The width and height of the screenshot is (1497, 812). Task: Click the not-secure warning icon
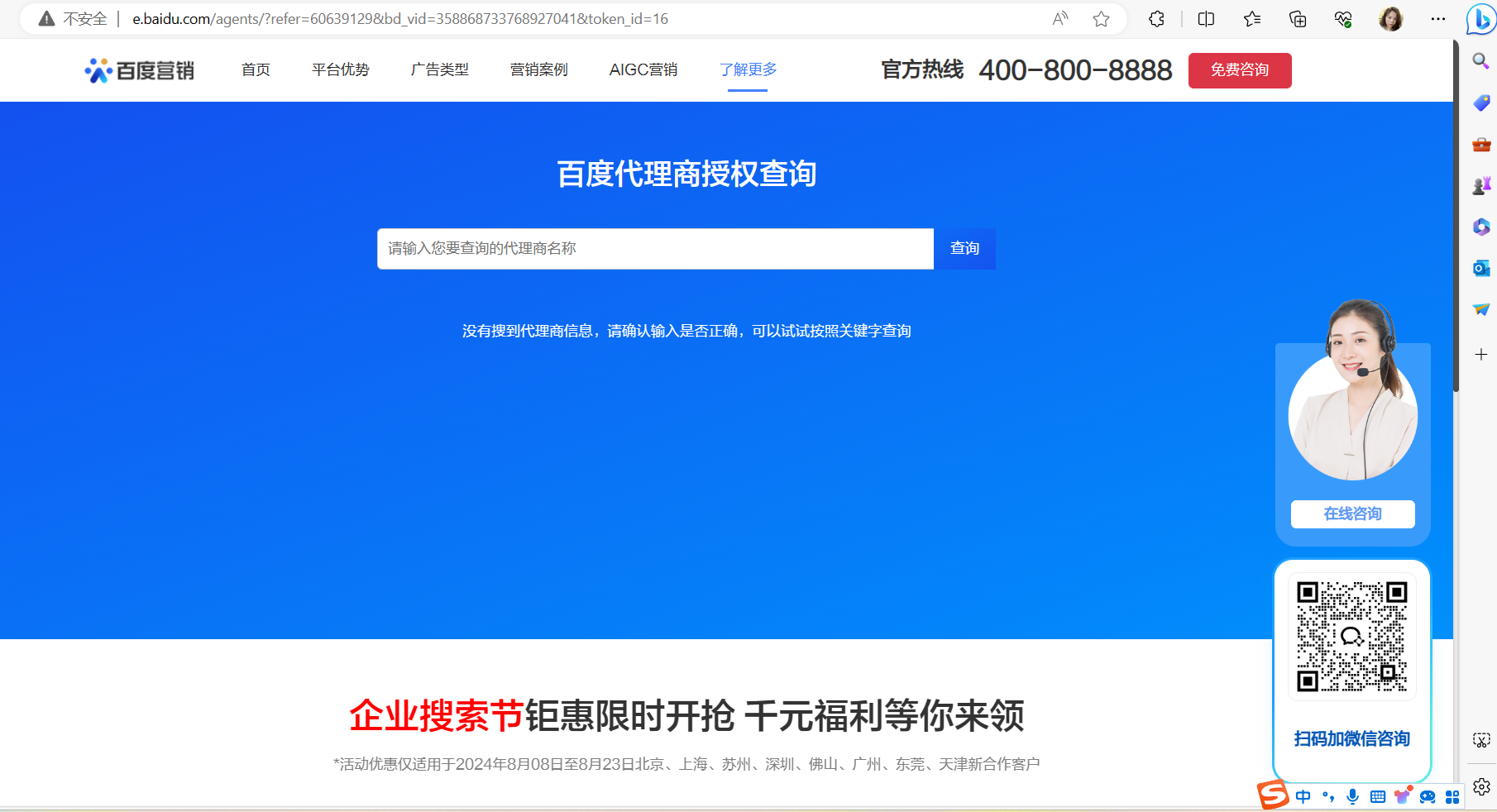pos(47,19)
